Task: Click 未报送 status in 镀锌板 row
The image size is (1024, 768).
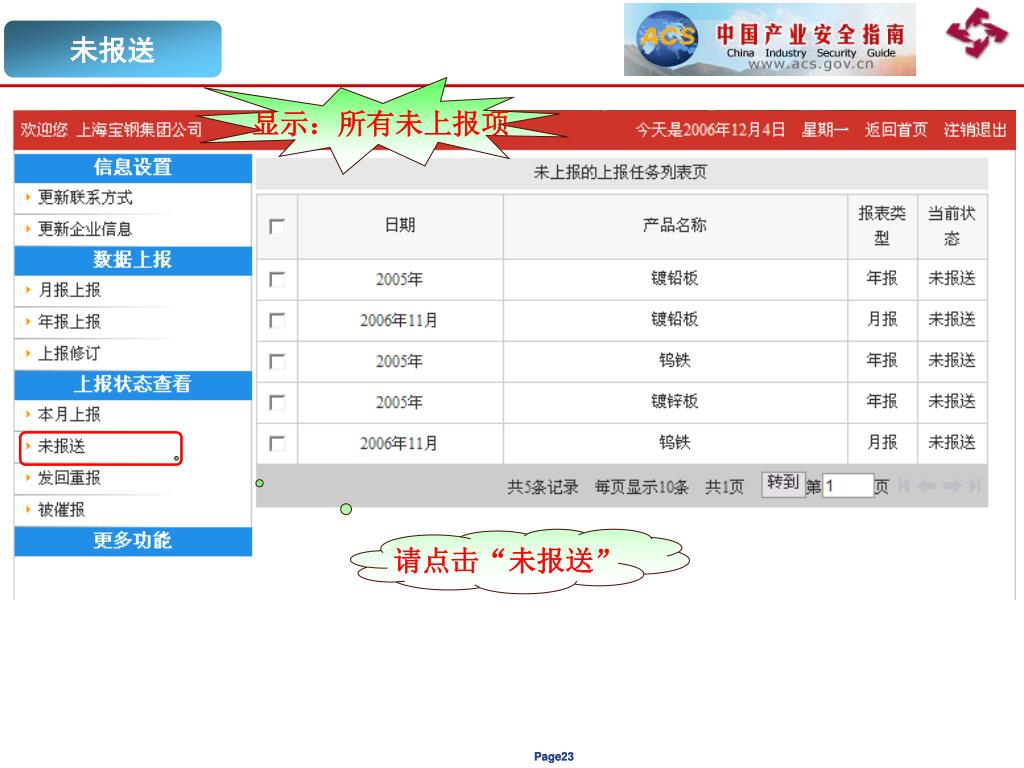Action: [x=952, y=401]
